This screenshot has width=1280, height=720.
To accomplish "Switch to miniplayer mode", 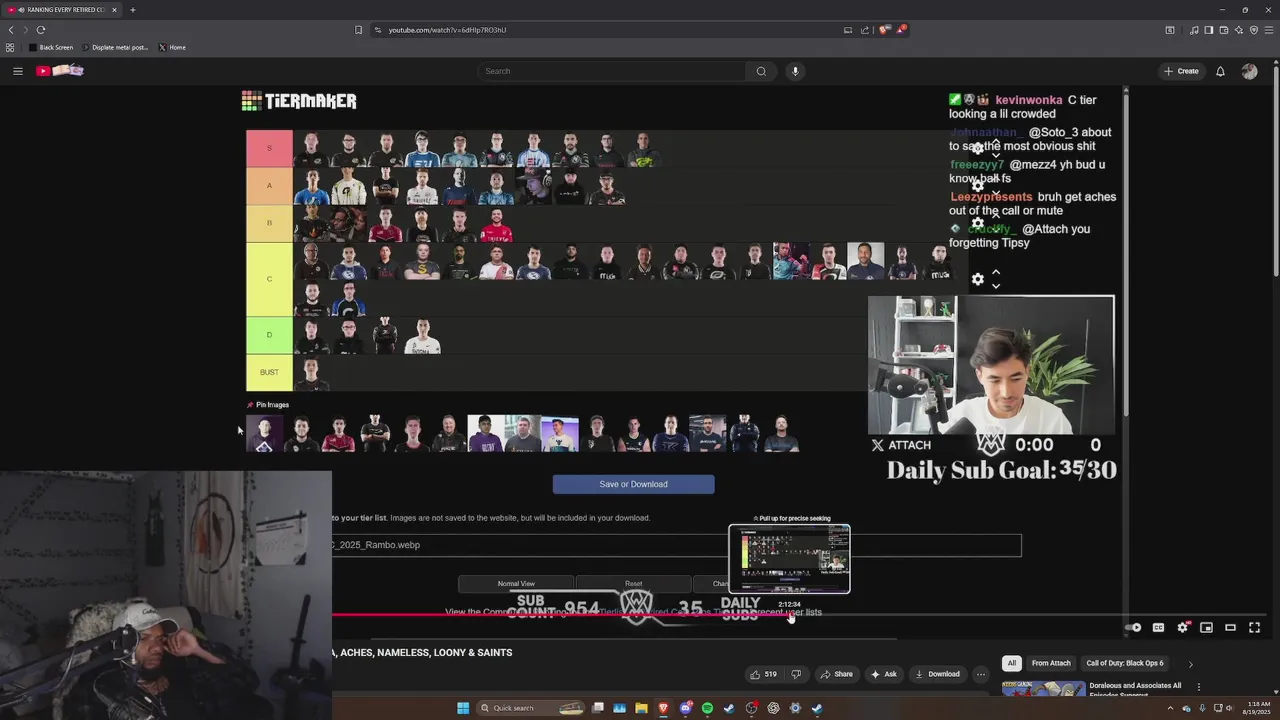I will (x=1206, y=627).
